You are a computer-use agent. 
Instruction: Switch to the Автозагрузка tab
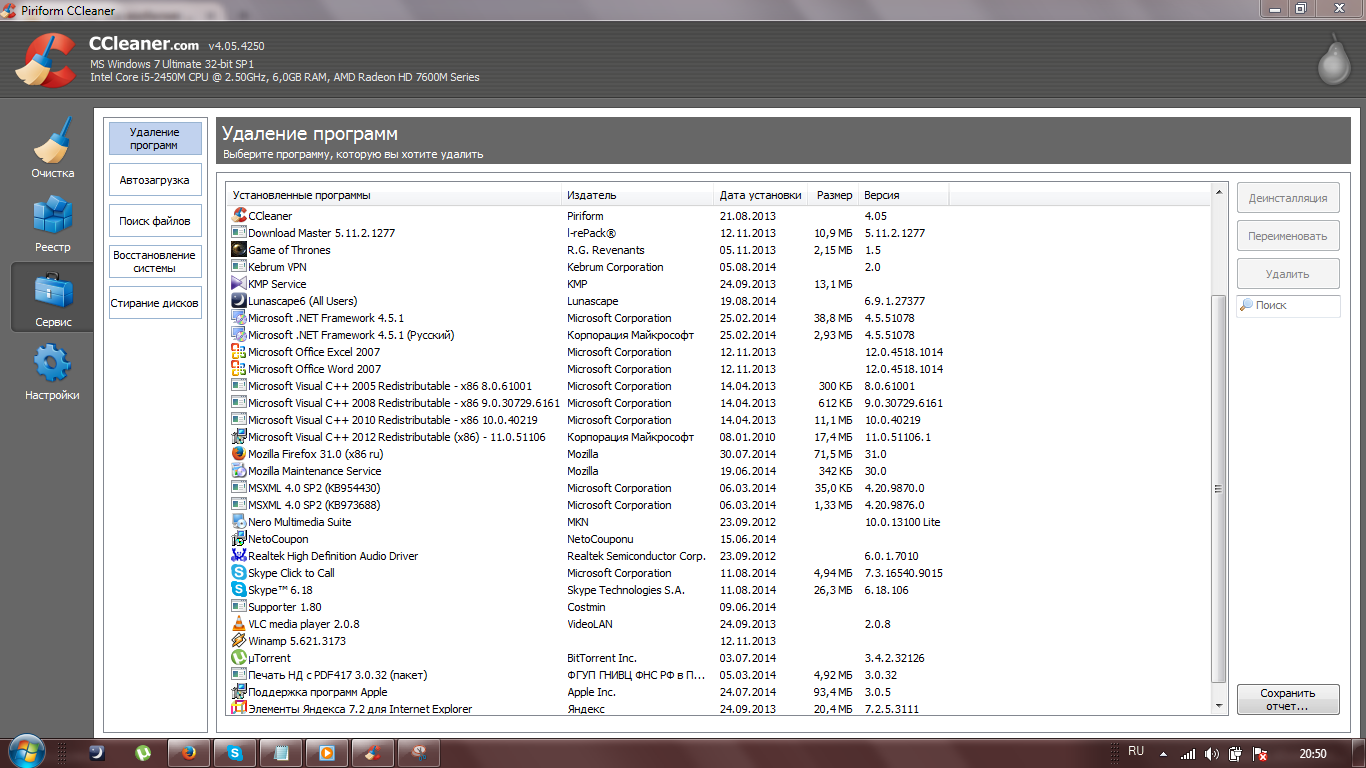(x=155, y=180)
